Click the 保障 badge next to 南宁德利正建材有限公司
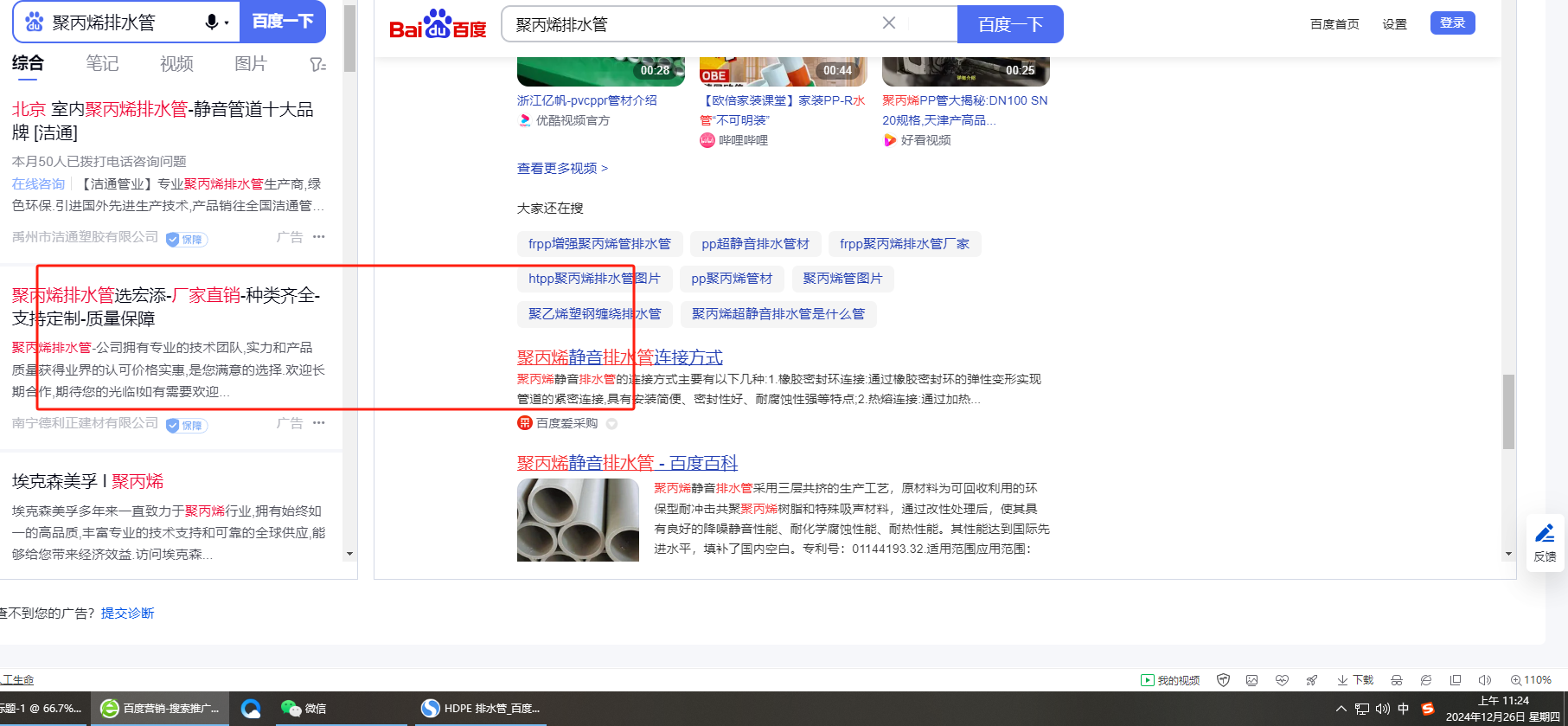1568x726 pixels. [x=187, y=425]
